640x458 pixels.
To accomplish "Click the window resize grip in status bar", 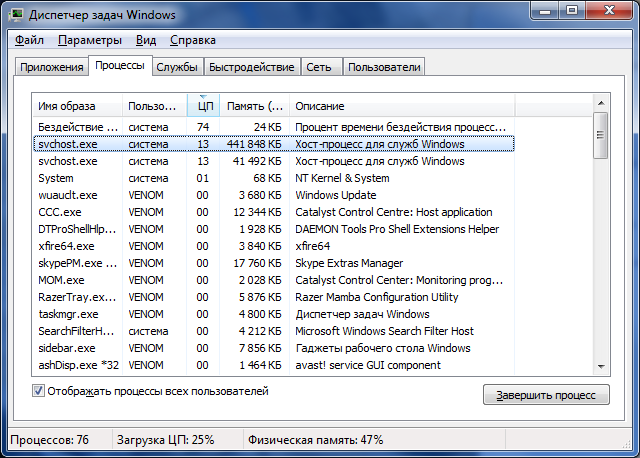I will (x=627, y=445).
